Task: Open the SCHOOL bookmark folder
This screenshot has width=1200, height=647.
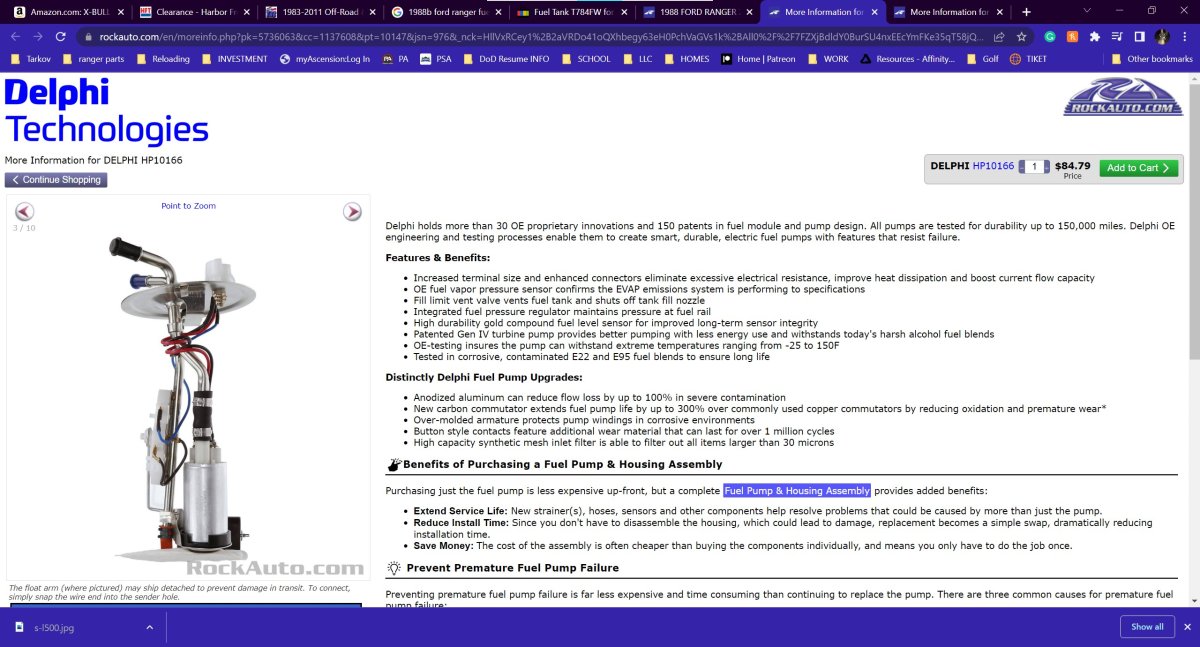Action: (586, 59)
